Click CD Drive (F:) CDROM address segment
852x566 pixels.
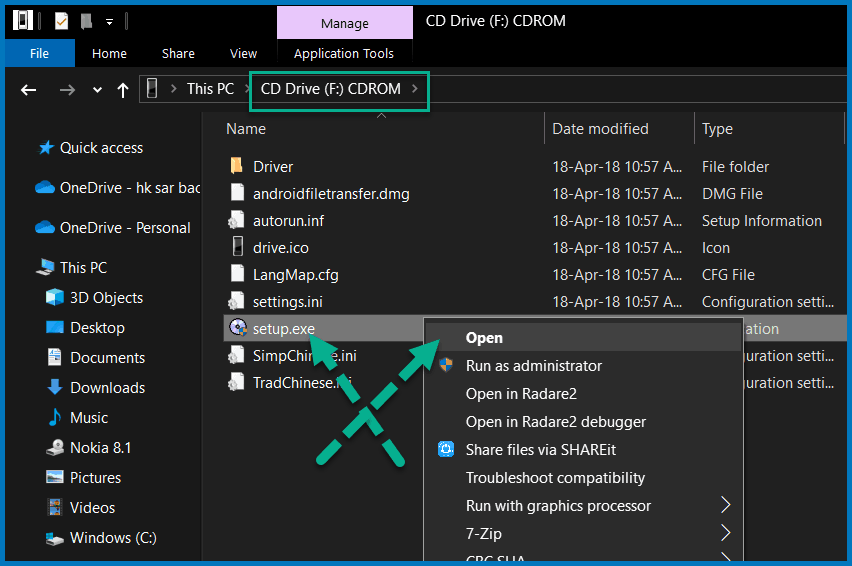pyautogui.click(x=330, y=89)
